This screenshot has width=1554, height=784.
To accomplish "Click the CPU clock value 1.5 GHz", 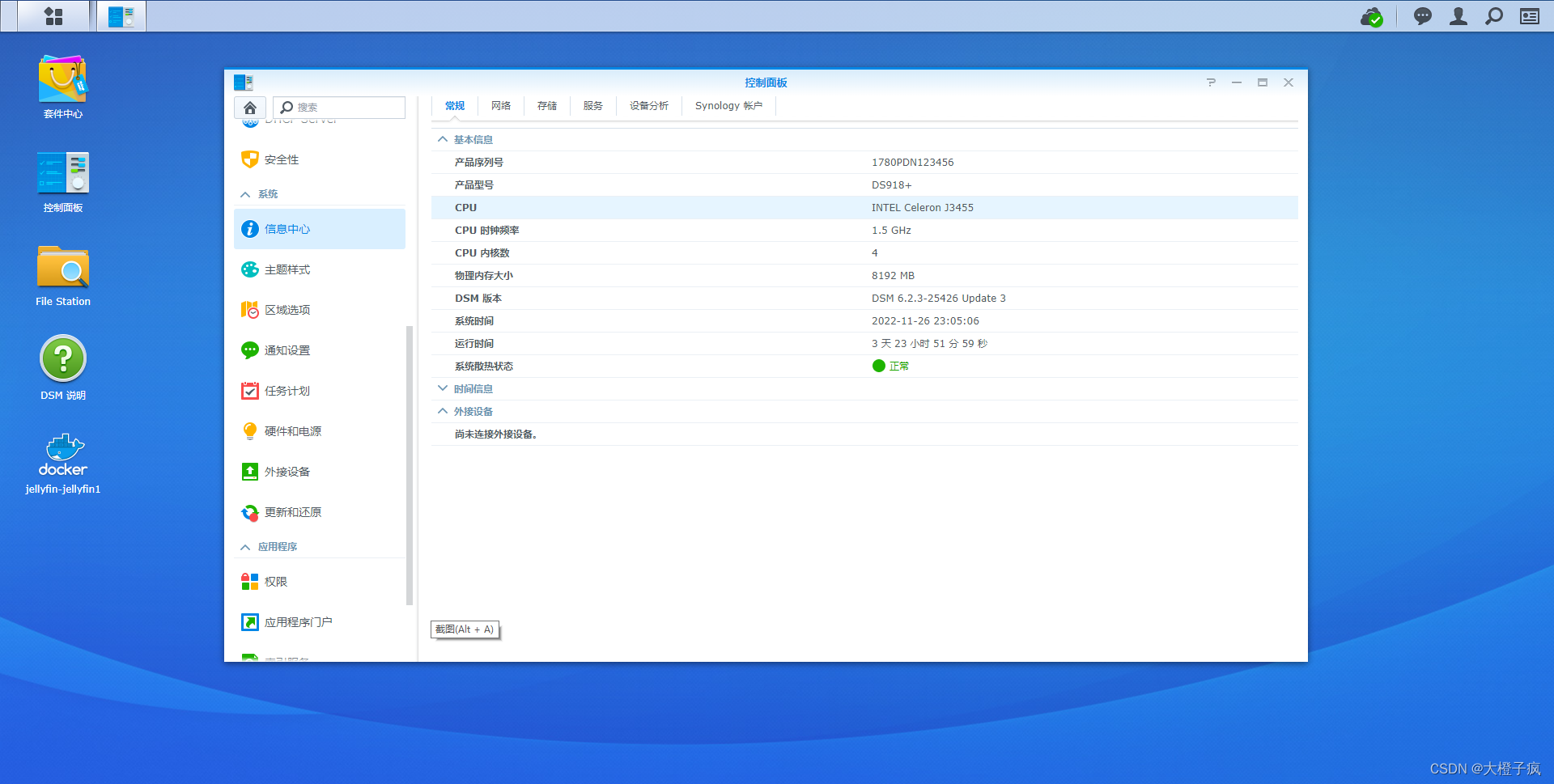I will pyautogui.click(x=891, y=231).
